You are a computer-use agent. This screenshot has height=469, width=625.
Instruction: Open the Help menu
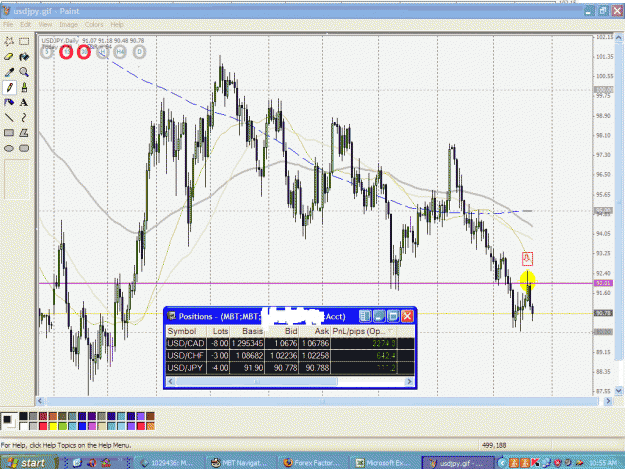tap(117, 24)
